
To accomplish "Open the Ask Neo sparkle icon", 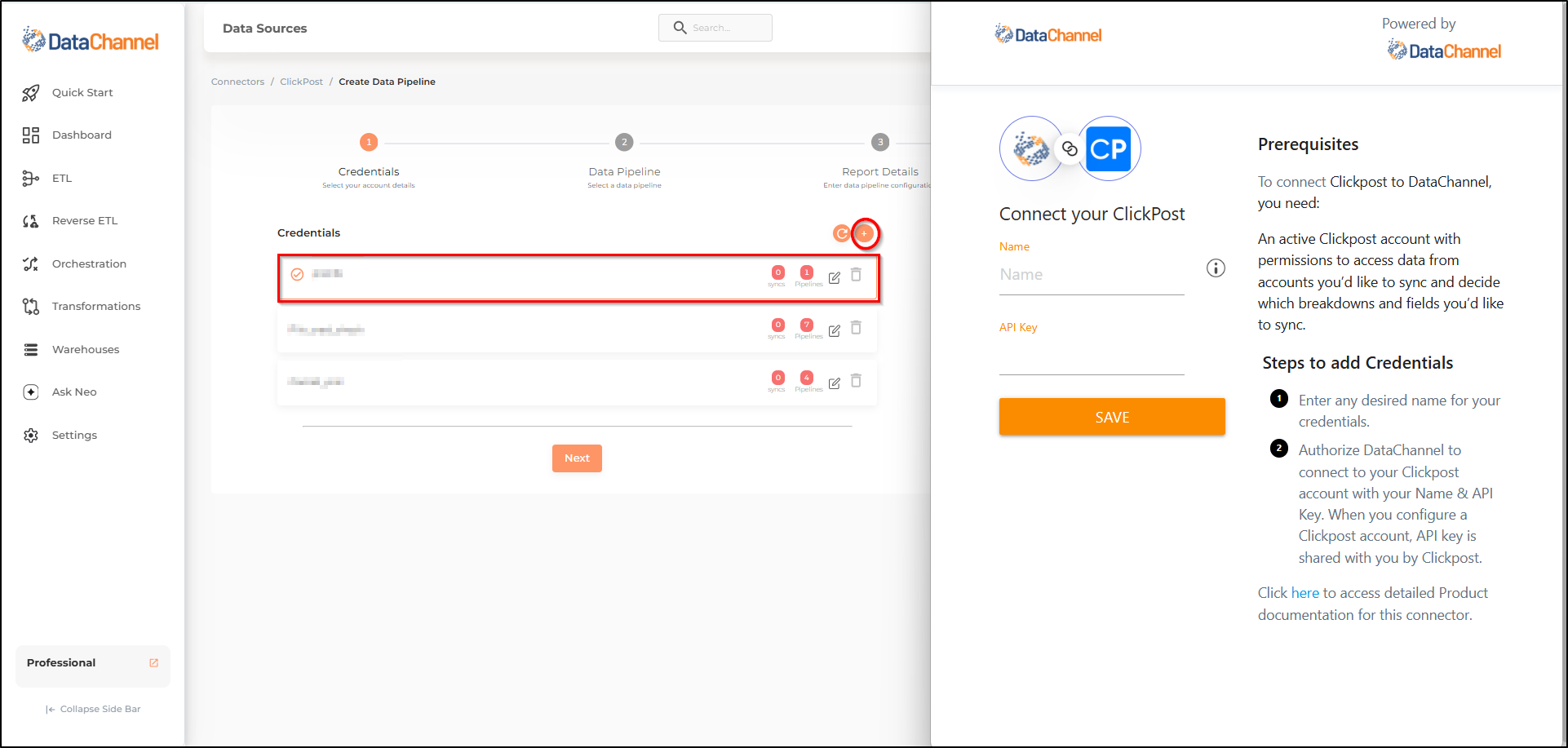I will (x=31, y=392).
